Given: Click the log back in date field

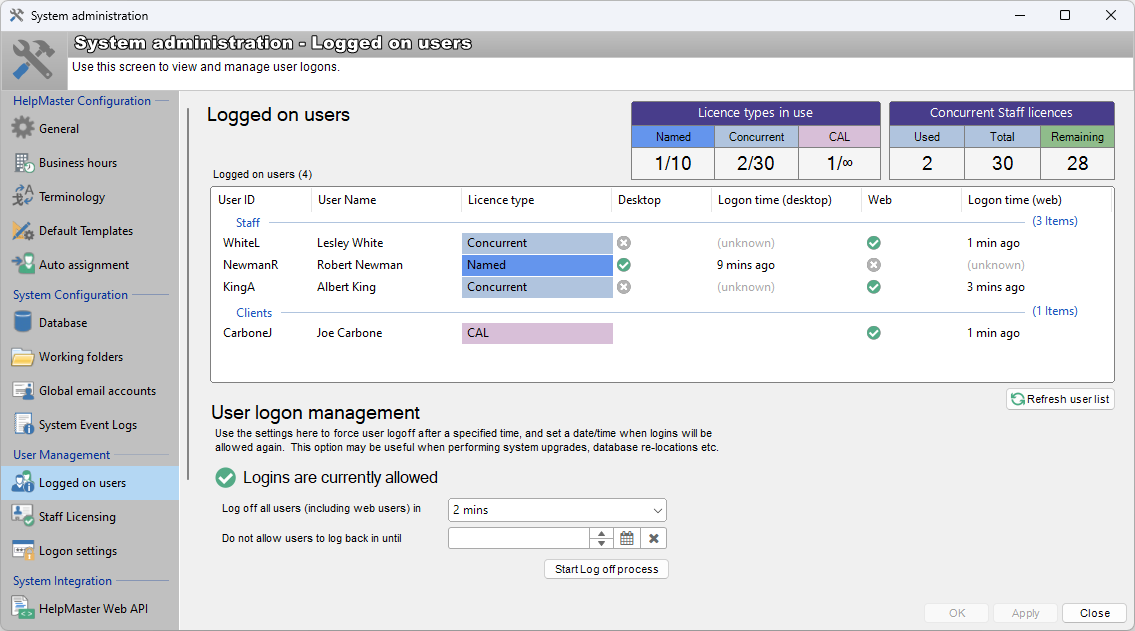Looking at the screenshot, I should coord(518,538).
